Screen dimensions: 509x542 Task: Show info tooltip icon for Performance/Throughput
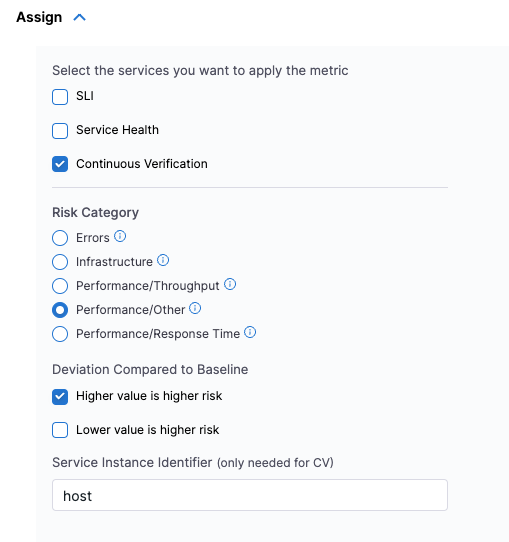pos(230,284)
